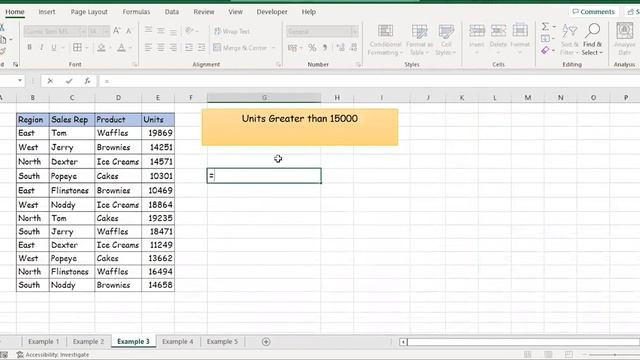
Task: Open Conditional Formatting menu
Action: 385,40
